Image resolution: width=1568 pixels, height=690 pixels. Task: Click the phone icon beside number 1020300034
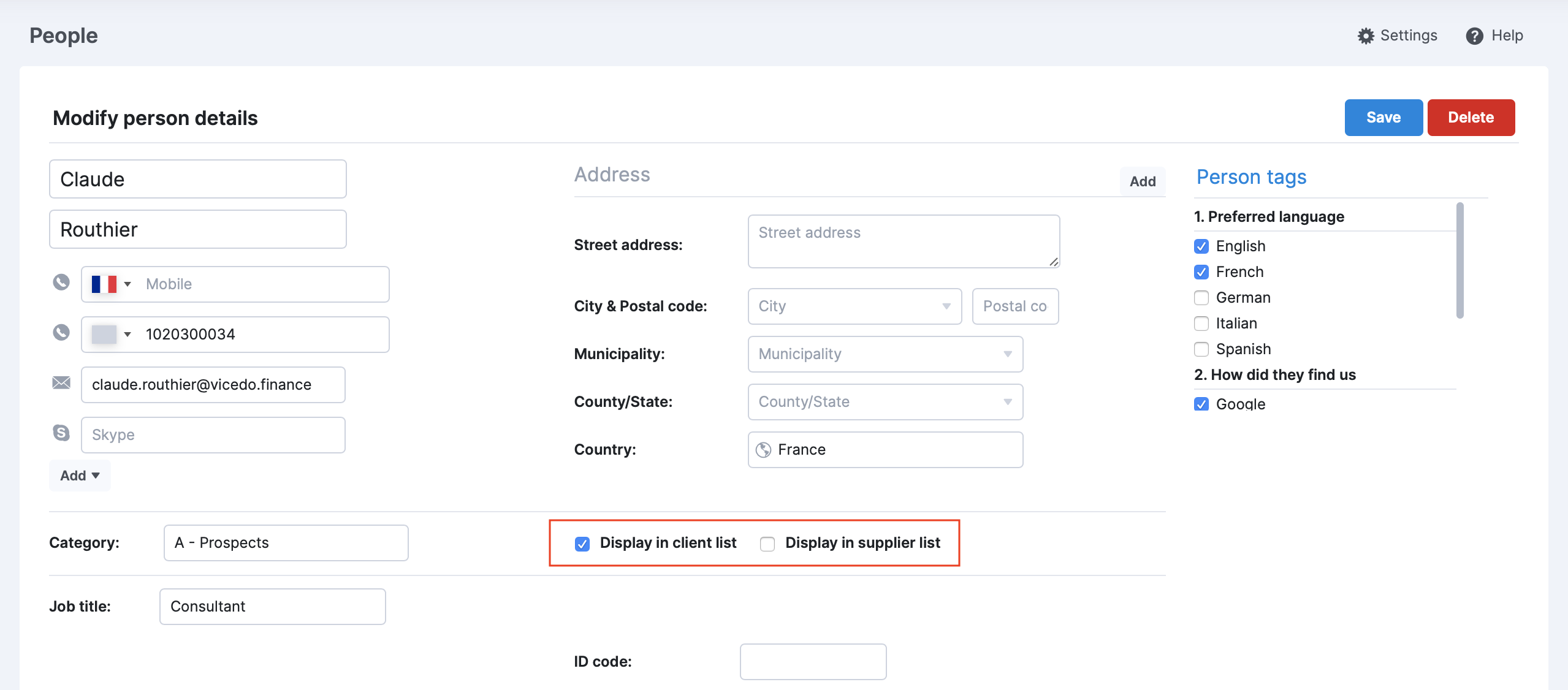tap(61, 333)
